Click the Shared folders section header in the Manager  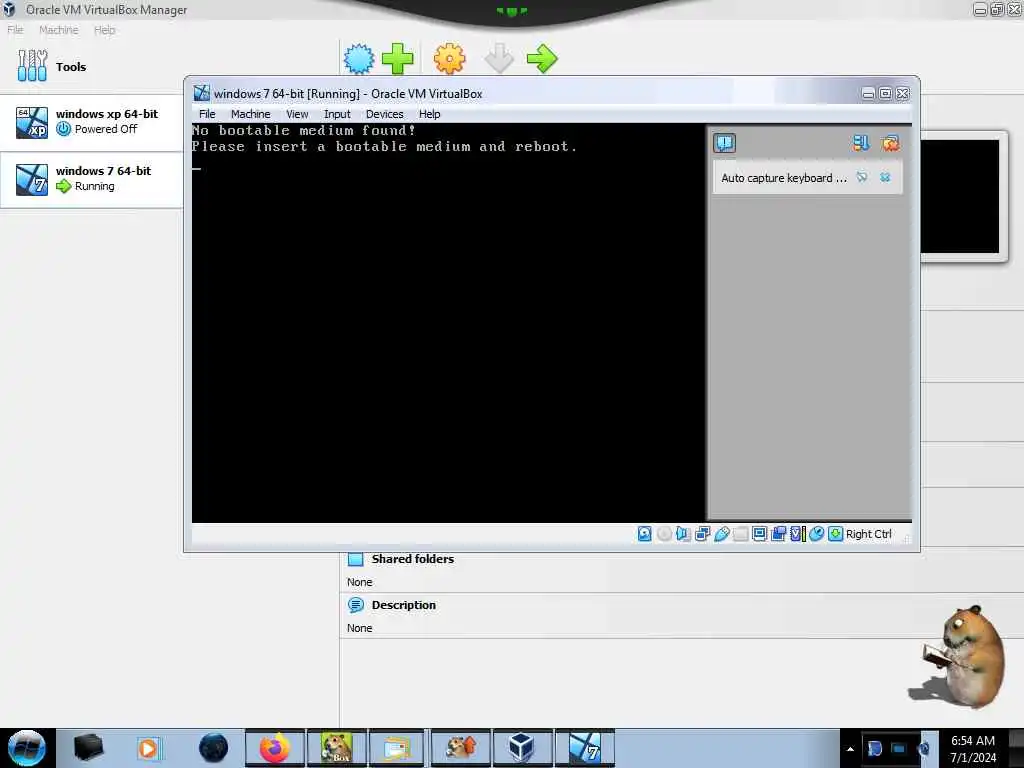tap(413, 559)
